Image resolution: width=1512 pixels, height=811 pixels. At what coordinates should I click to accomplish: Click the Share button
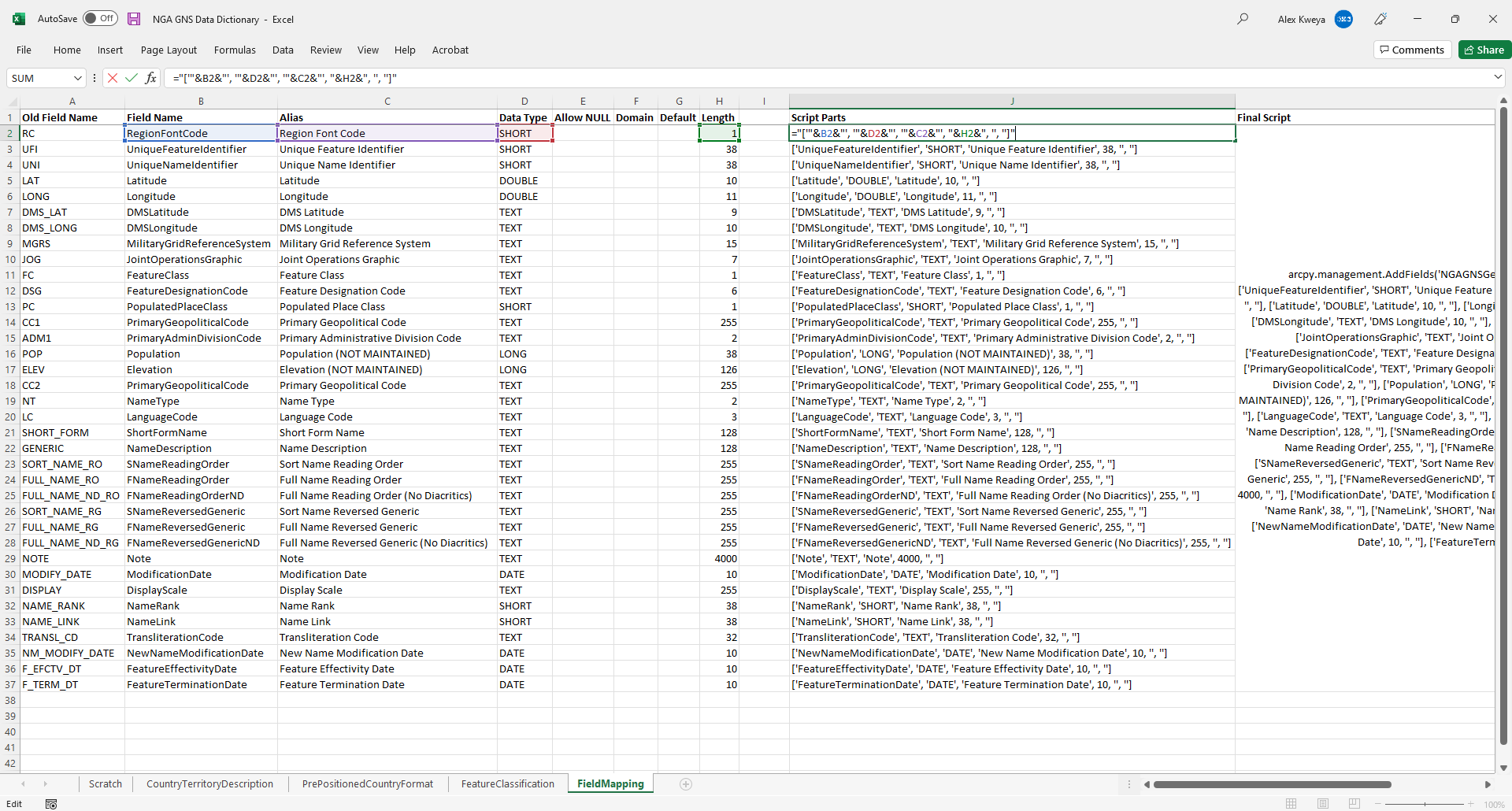click(x=1485, y=49)
